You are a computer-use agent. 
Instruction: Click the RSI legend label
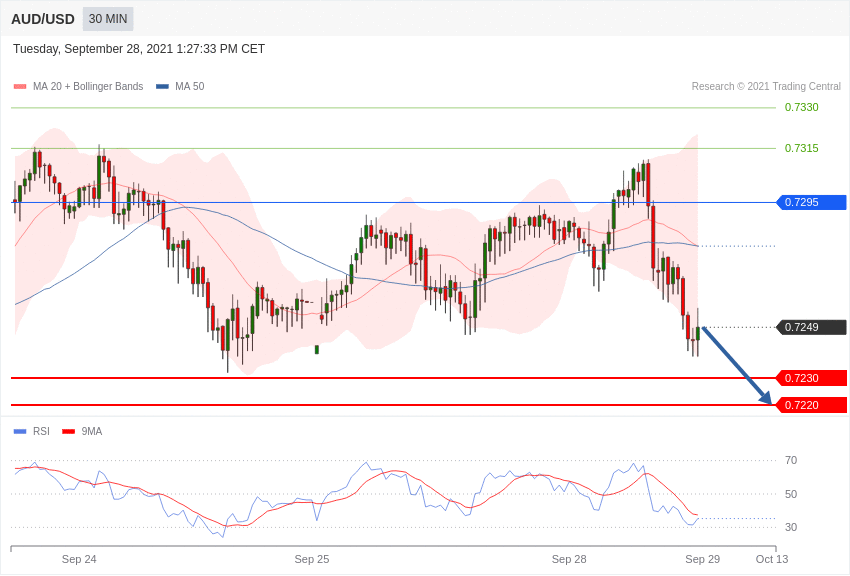pyautogui.click(x=41, y=431)
